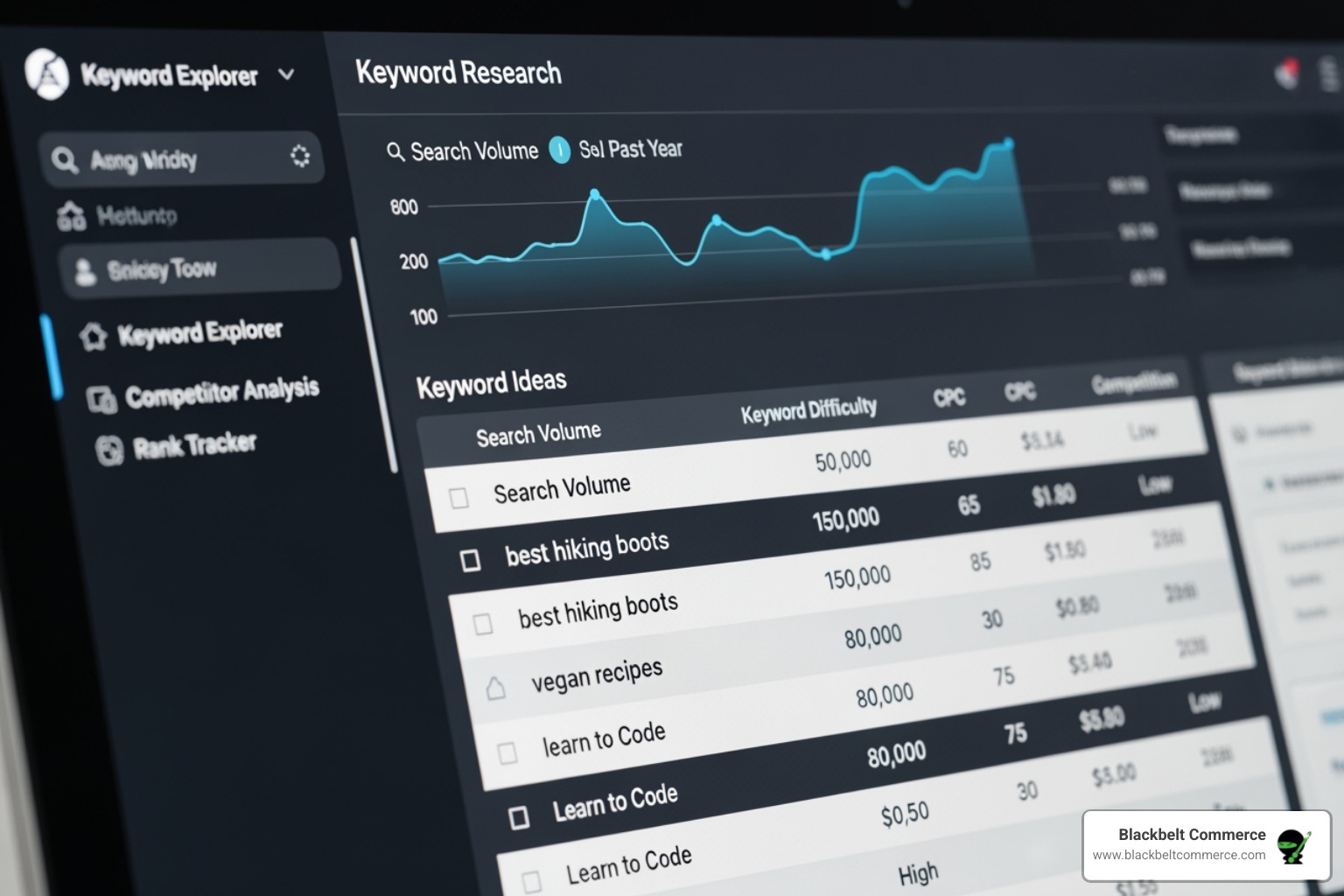Click the sidebar search field

pos(181,159)
